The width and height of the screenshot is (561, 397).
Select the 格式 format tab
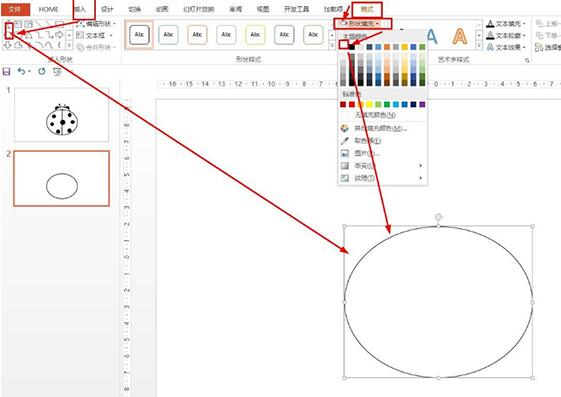click(x=367, y=10)
